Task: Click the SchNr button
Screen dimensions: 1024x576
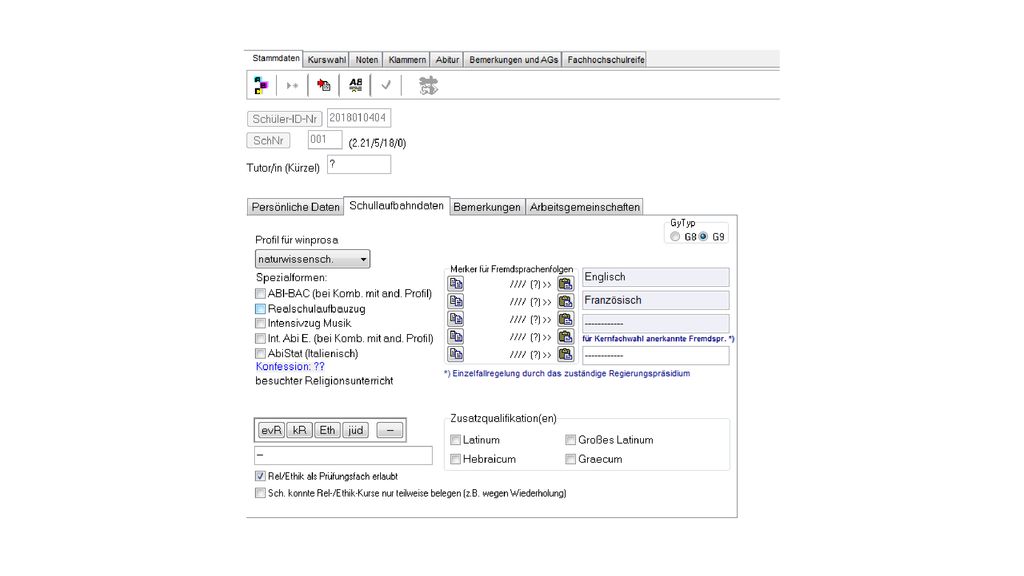Action: coord(268,140)
